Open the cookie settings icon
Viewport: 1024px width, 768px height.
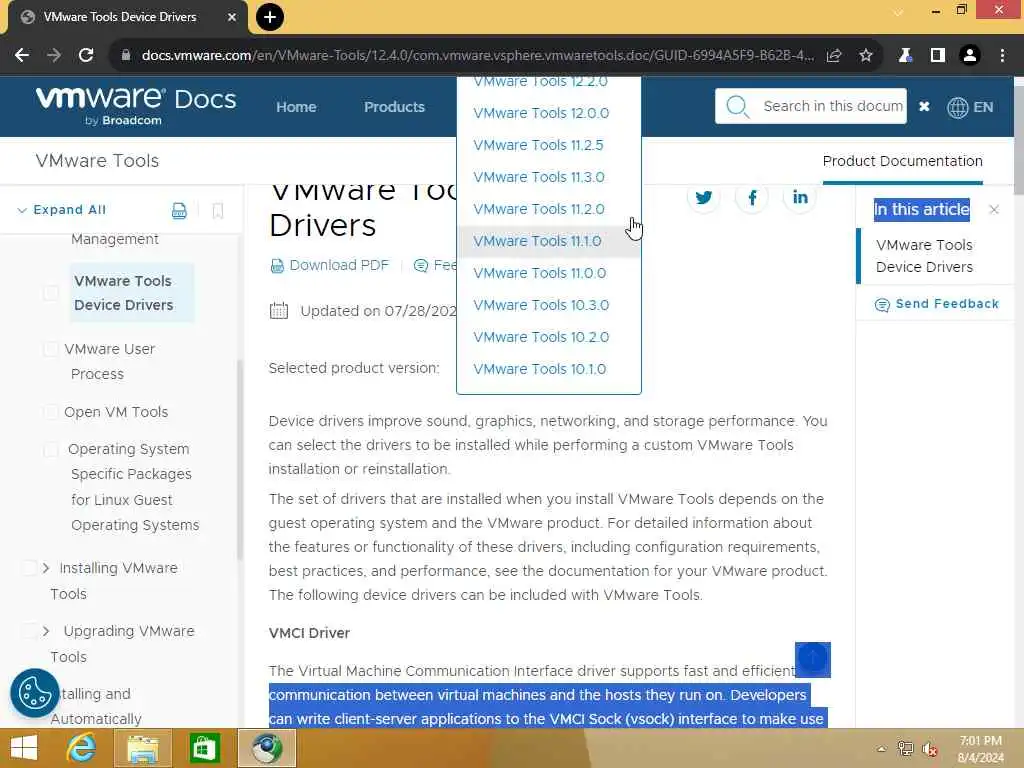point(35,693)
